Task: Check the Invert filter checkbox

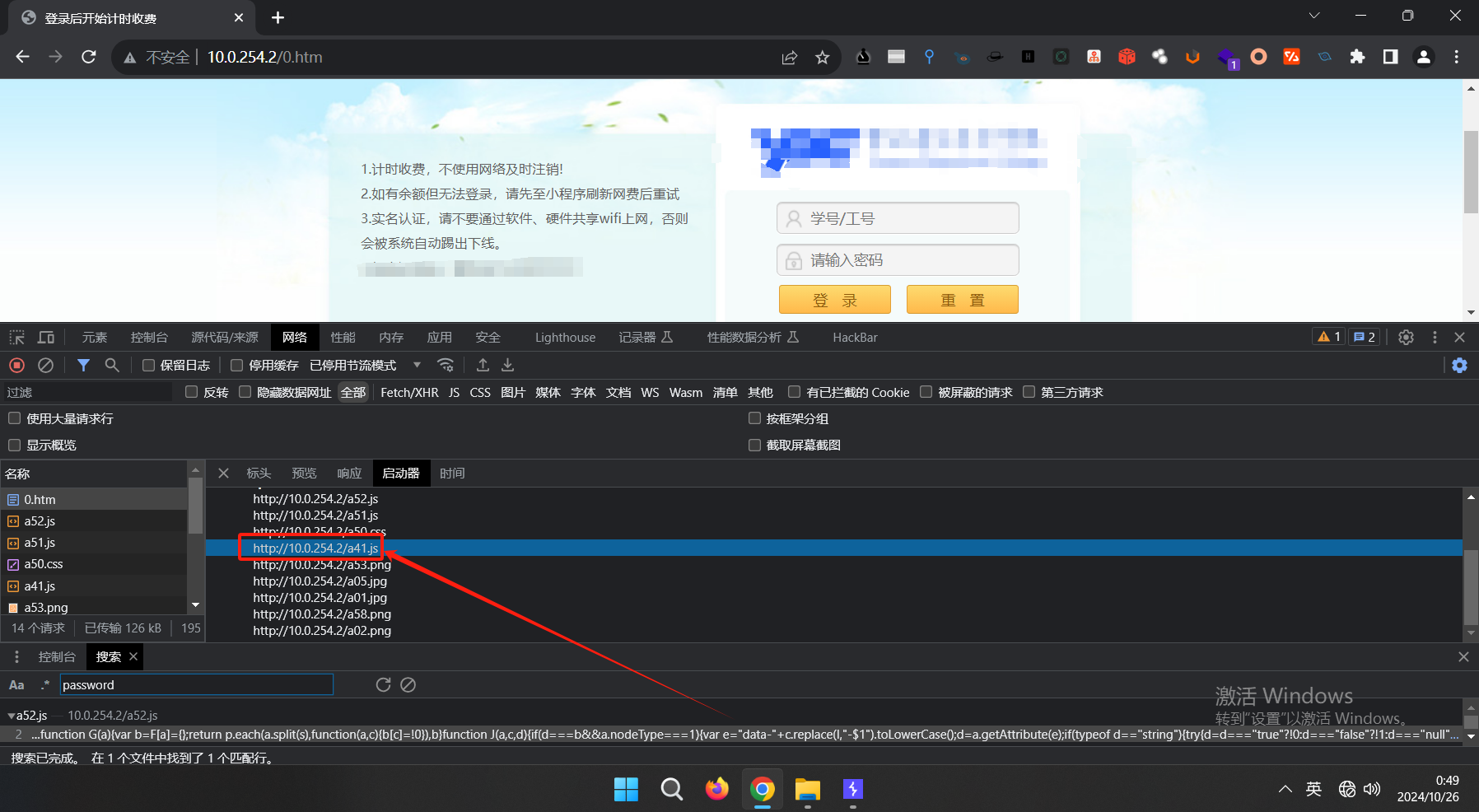Action: 192,392
